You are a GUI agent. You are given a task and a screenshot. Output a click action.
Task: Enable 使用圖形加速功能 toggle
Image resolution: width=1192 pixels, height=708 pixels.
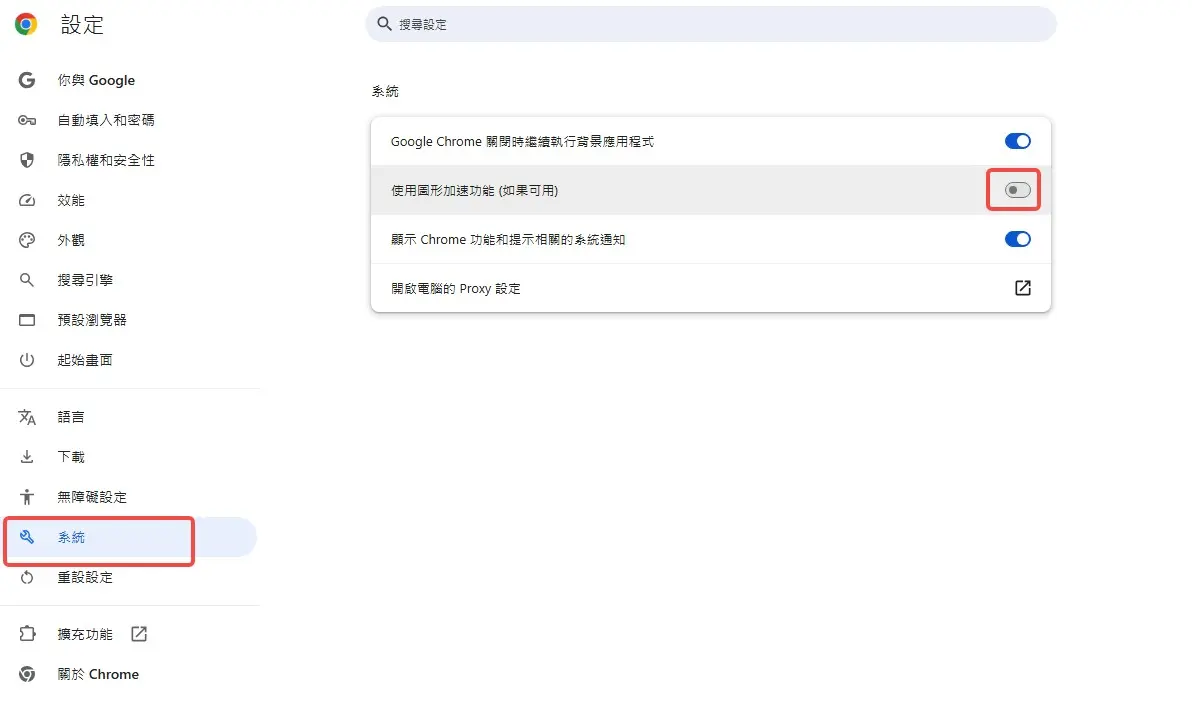click(x=1017, y=190)
